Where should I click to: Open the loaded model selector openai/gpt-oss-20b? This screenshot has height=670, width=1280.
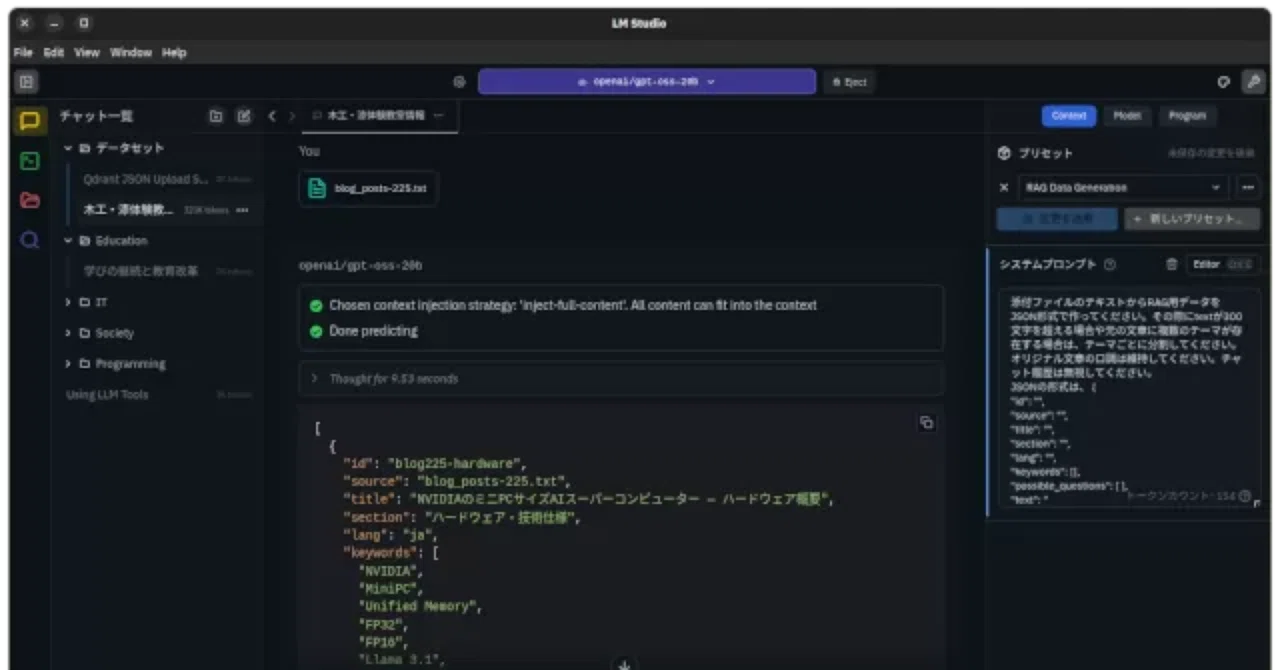pyautogui.click(x=647, y=82)
